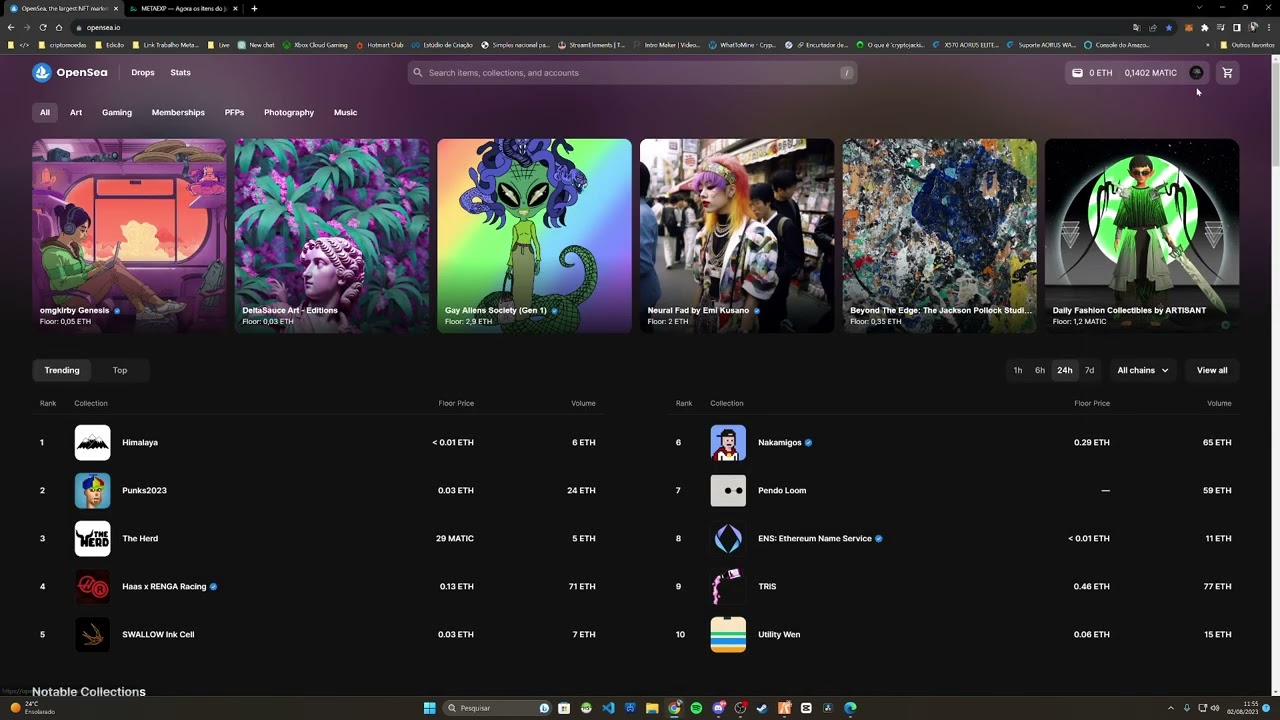Open the shopping cart icon
Image resolution: width=1280 pixels, height=720 pixels.
pos(1227,73)
